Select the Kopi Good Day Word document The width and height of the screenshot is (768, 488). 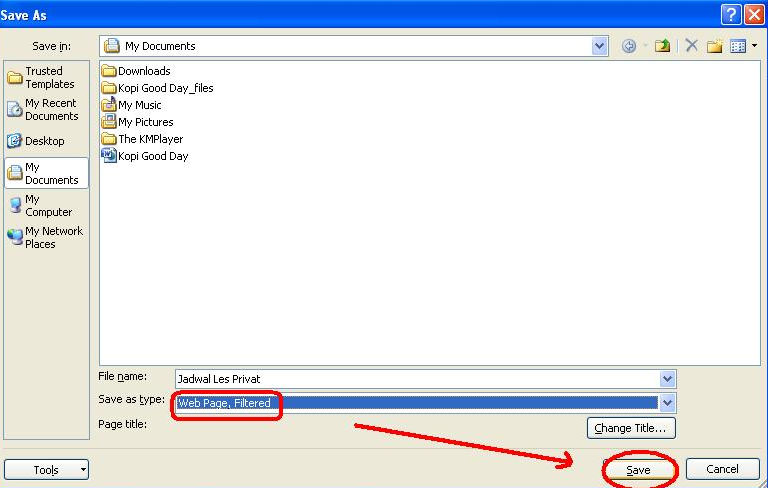[145, 156]
